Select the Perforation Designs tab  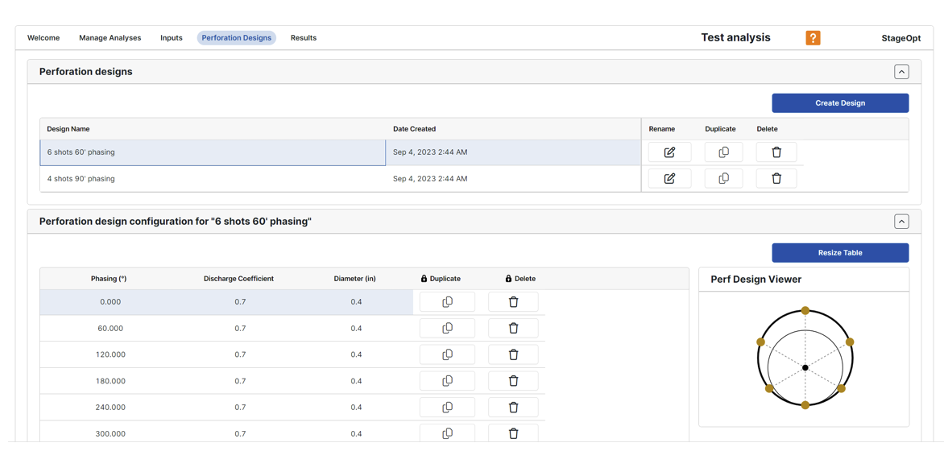click(236, 38)
